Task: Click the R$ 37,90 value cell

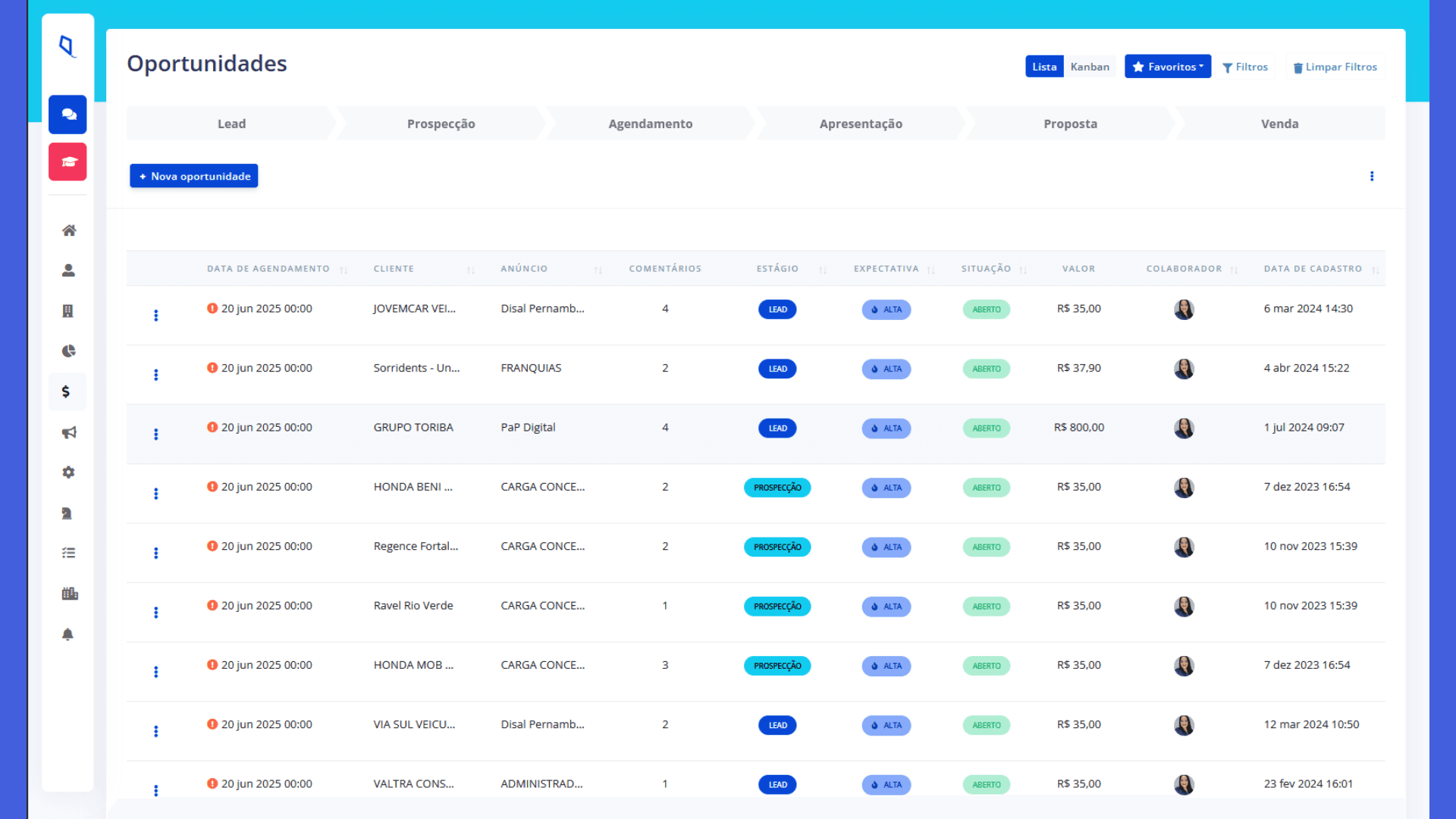Action: click(x=1078, y=368)
